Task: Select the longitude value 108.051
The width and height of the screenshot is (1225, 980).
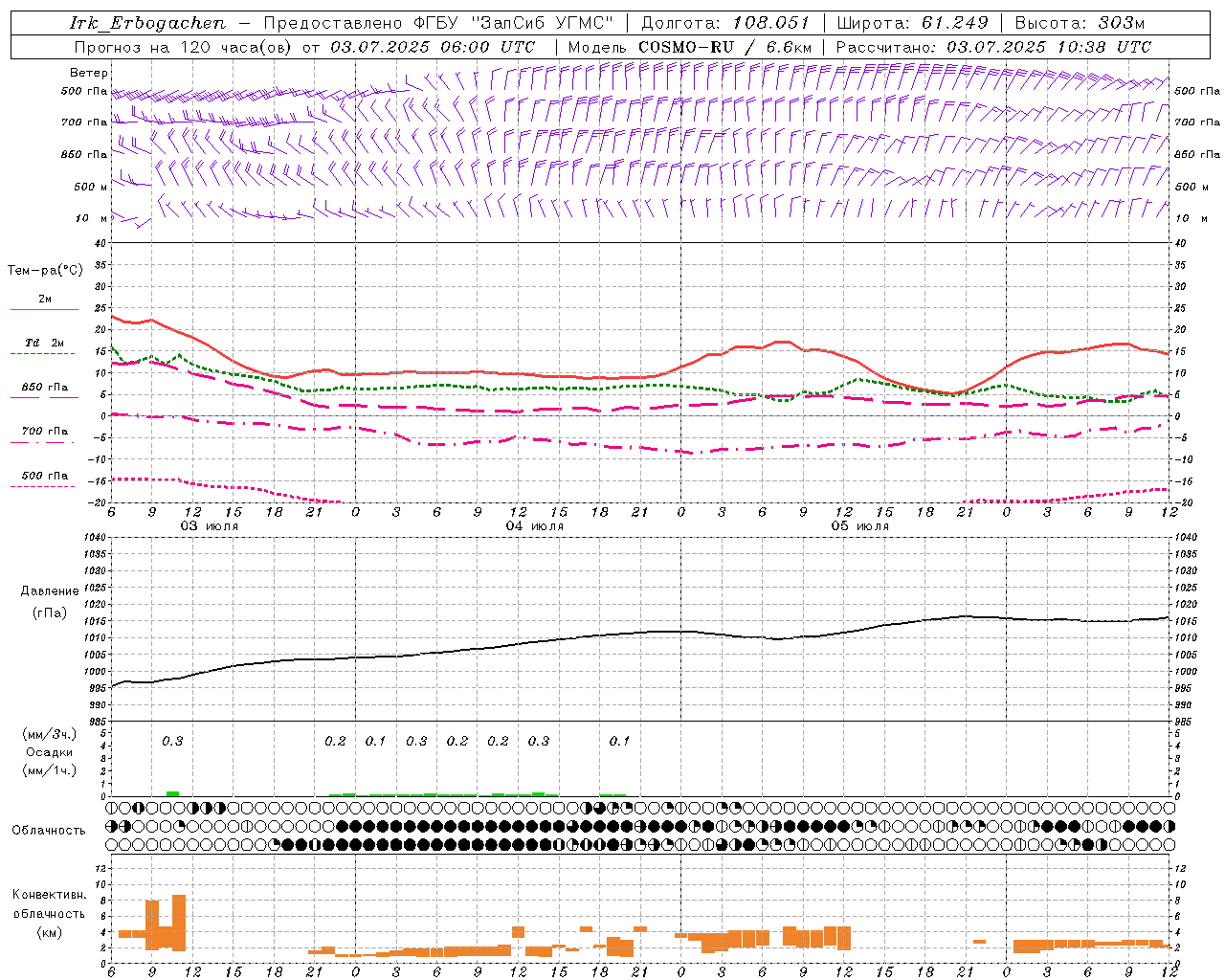Action: click(x=771, y=23)
